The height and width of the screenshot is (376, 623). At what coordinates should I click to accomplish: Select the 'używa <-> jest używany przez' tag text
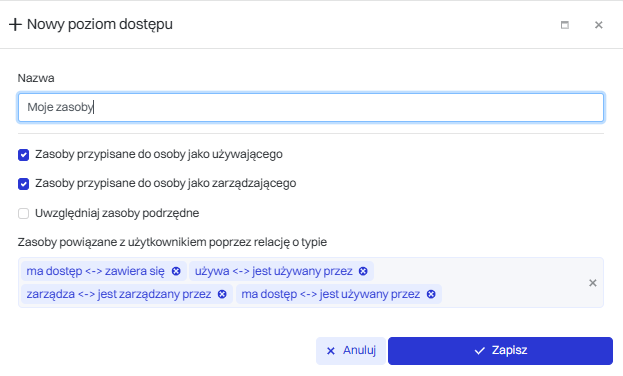(273, 271)
